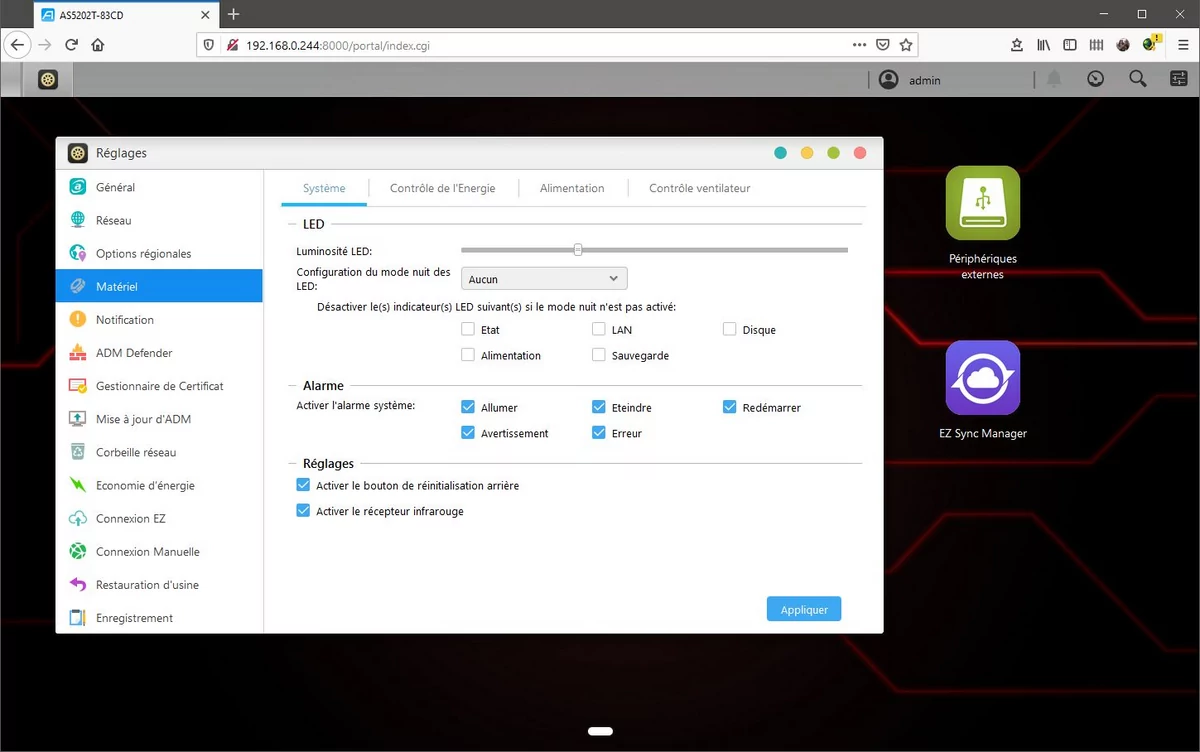Click browser home button
The width and height of the screenshot is (1200, 752).
(x=97, y=45)
